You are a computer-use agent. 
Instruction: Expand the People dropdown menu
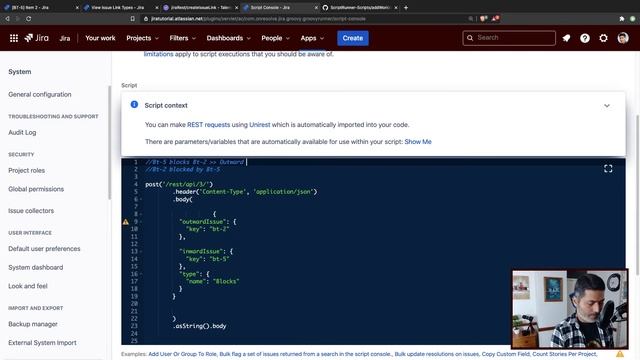point(276,38)
